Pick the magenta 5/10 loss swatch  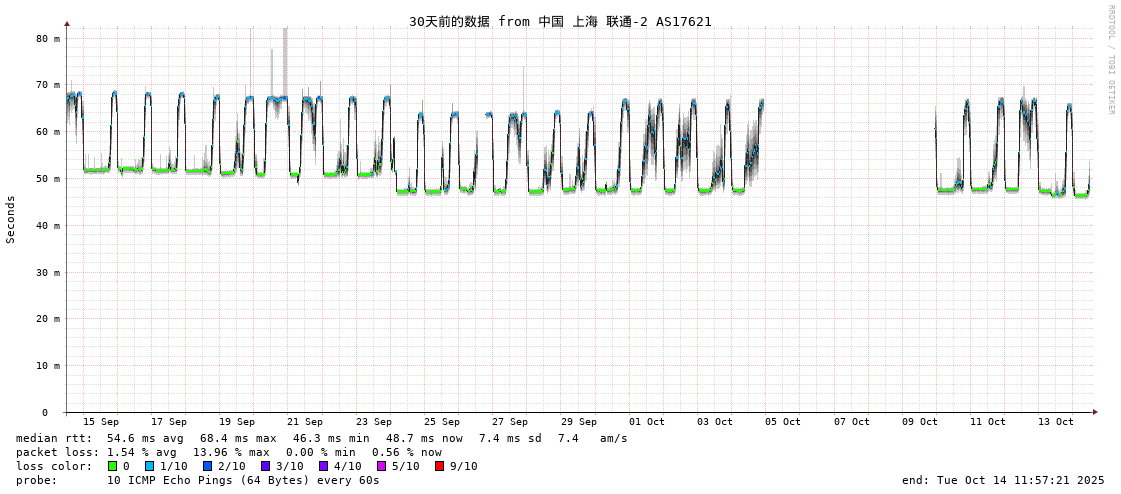381,466
